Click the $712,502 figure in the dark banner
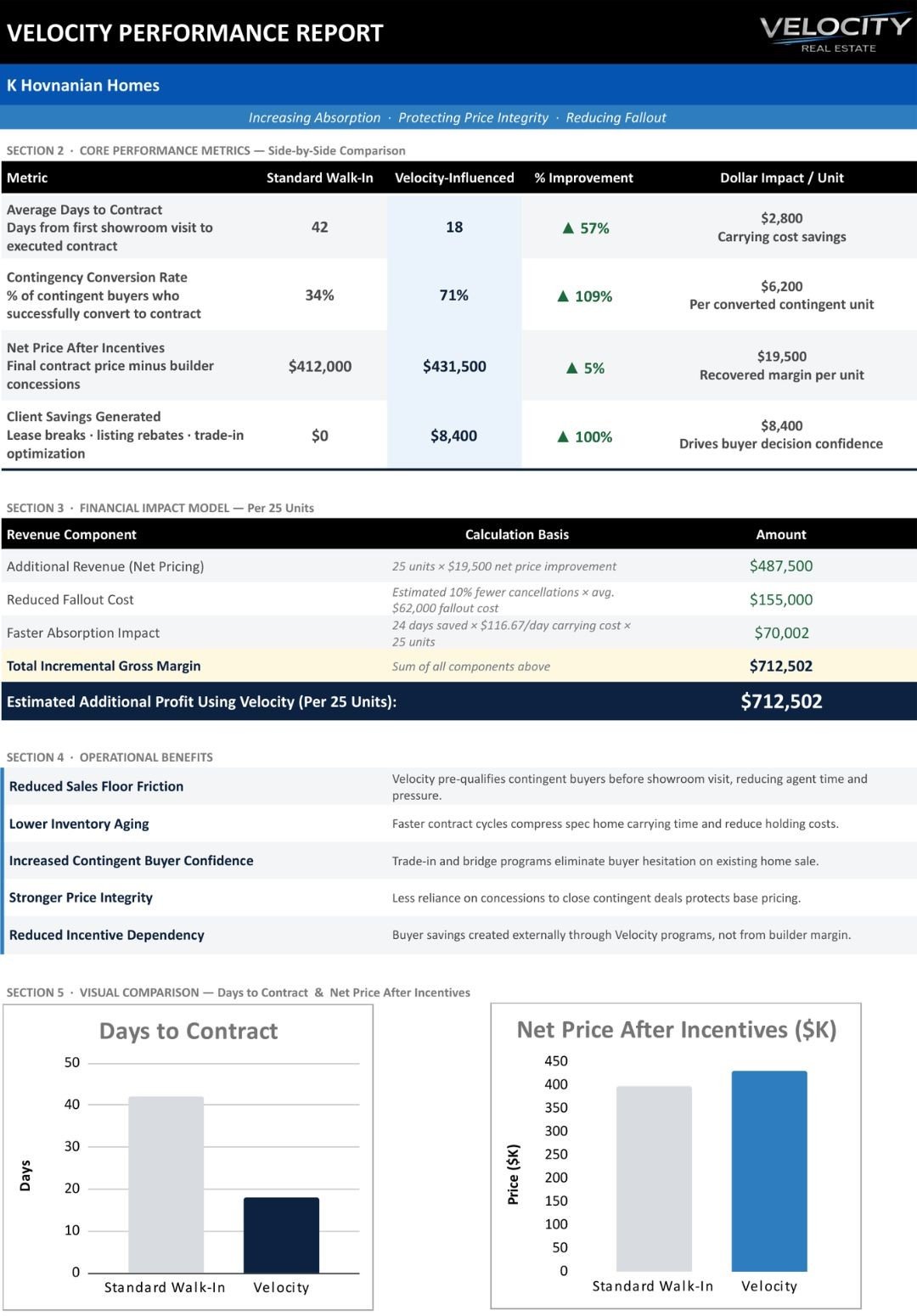 pos(781,702)
